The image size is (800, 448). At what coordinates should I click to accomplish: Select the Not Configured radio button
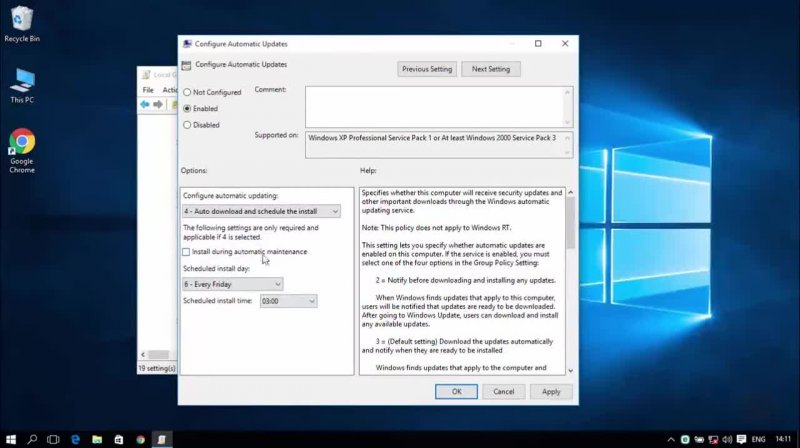point(187,92)
